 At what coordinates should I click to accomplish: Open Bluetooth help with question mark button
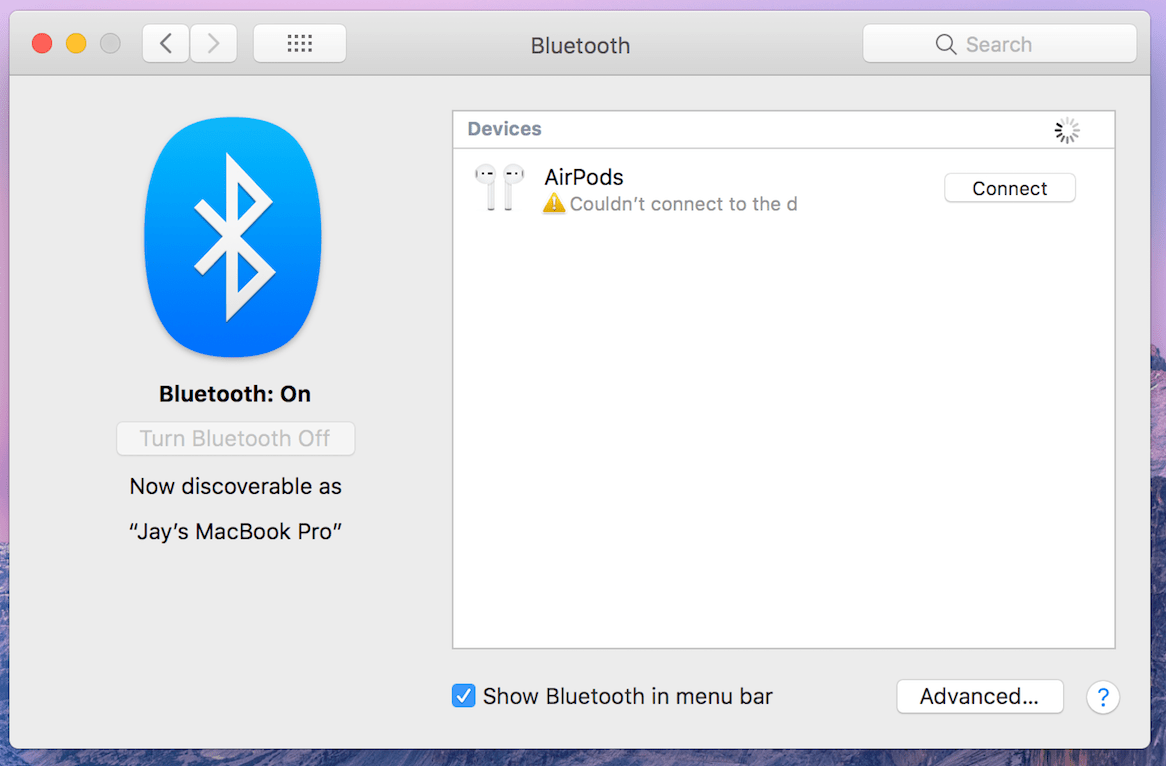click(1103, 697)
